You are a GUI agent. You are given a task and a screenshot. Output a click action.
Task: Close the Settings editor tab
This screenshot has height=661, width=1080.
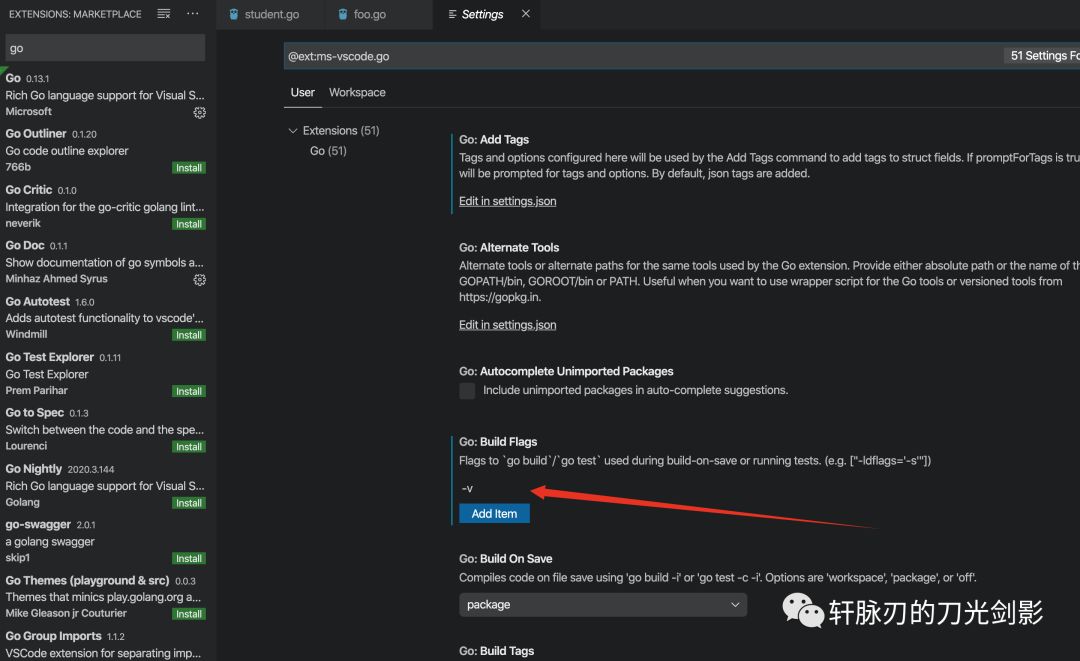[526, 14]
